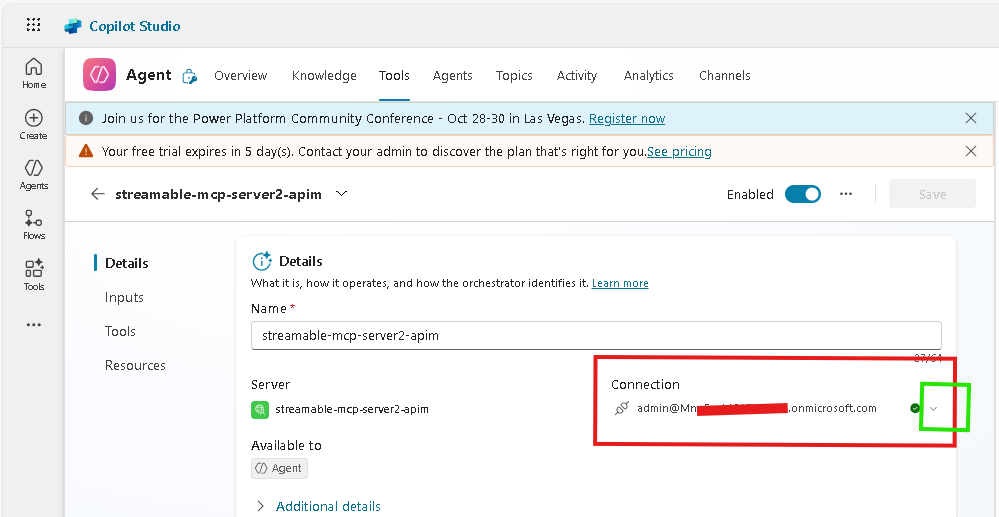The height and width of the screenshot is (517, 999).
Task: Follow the Register now link
Action: coord(627,119)
